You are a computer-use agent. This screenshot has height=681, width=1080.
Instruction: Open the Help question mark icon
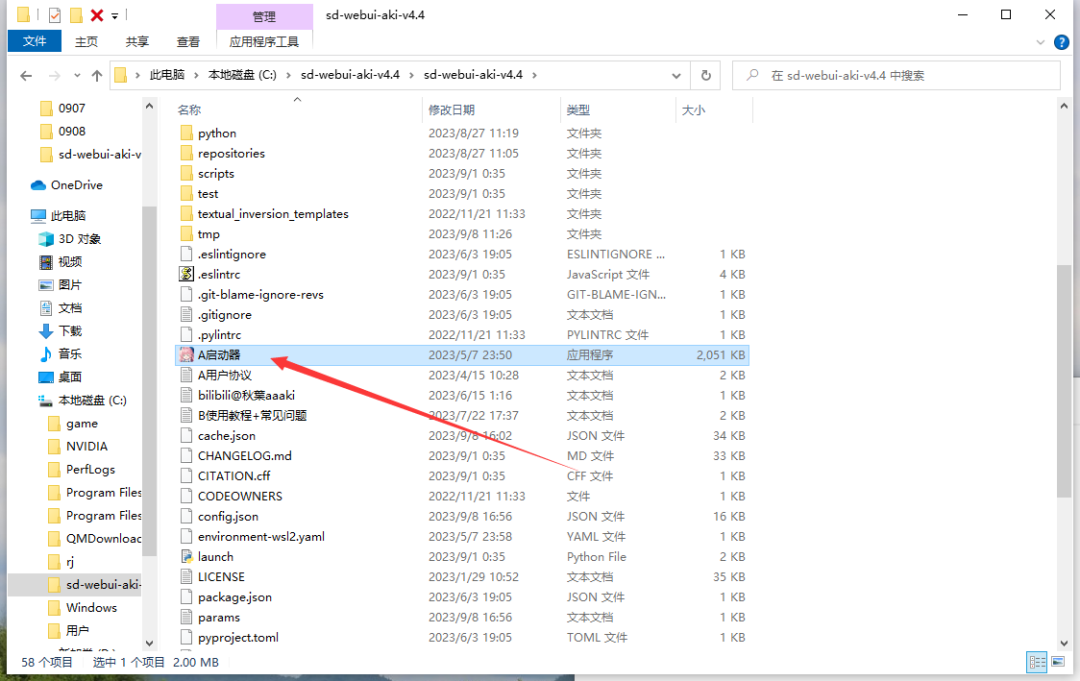pos(1062,42)
